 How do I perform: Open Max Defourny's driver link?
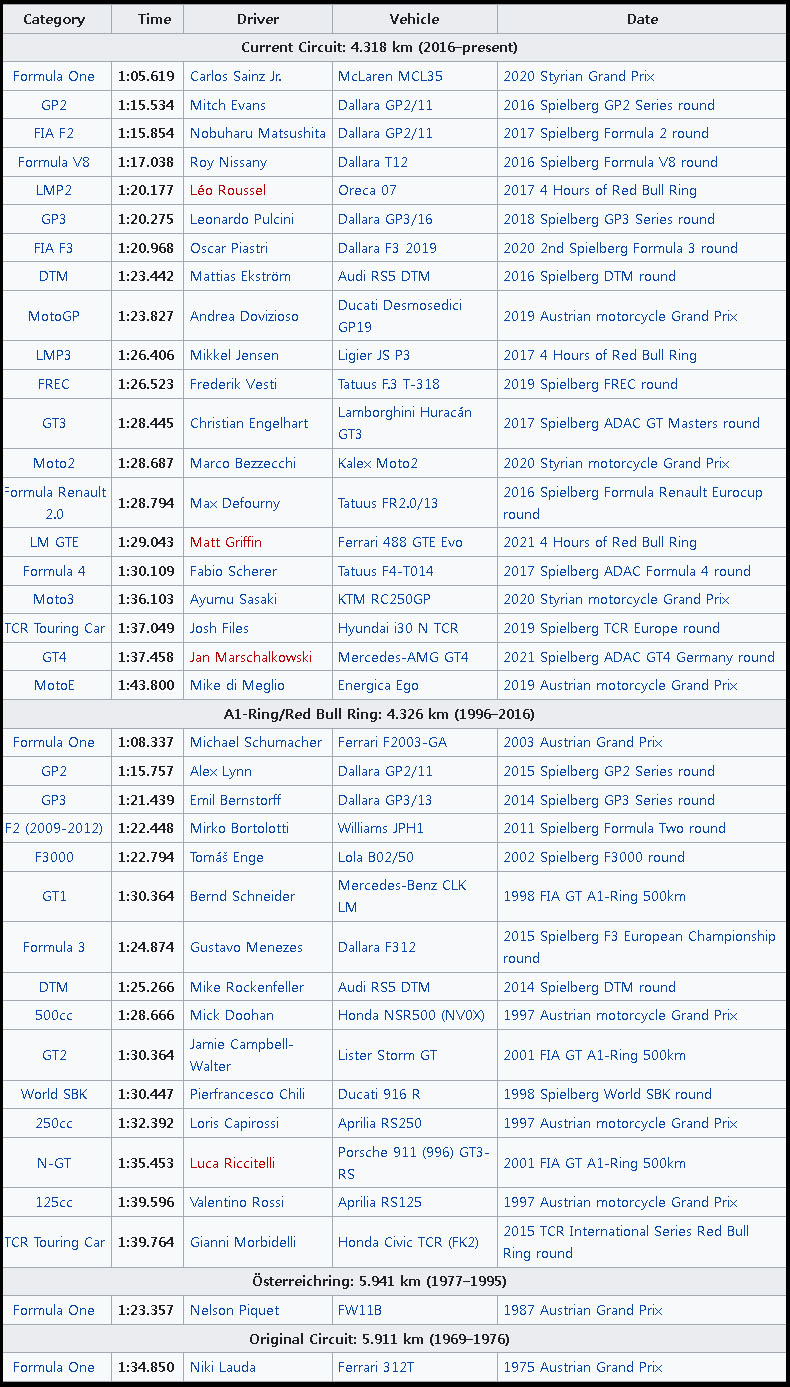pyautogui.click(x=235, y=503)
